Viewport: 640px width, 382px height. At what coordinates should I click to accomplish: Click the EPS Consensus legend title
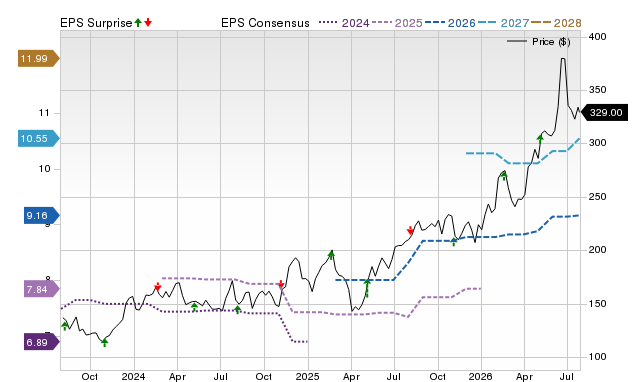(265, 23)
